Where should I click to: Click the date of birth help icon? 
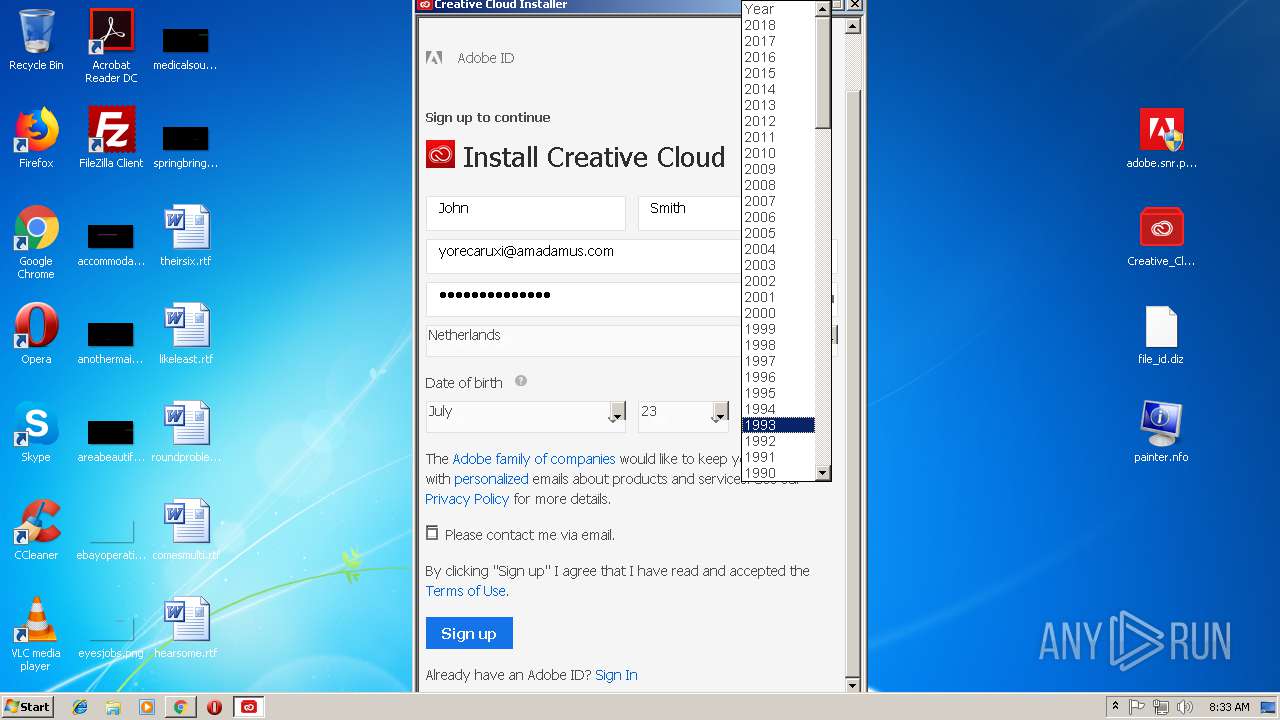[x=521, y=381]
